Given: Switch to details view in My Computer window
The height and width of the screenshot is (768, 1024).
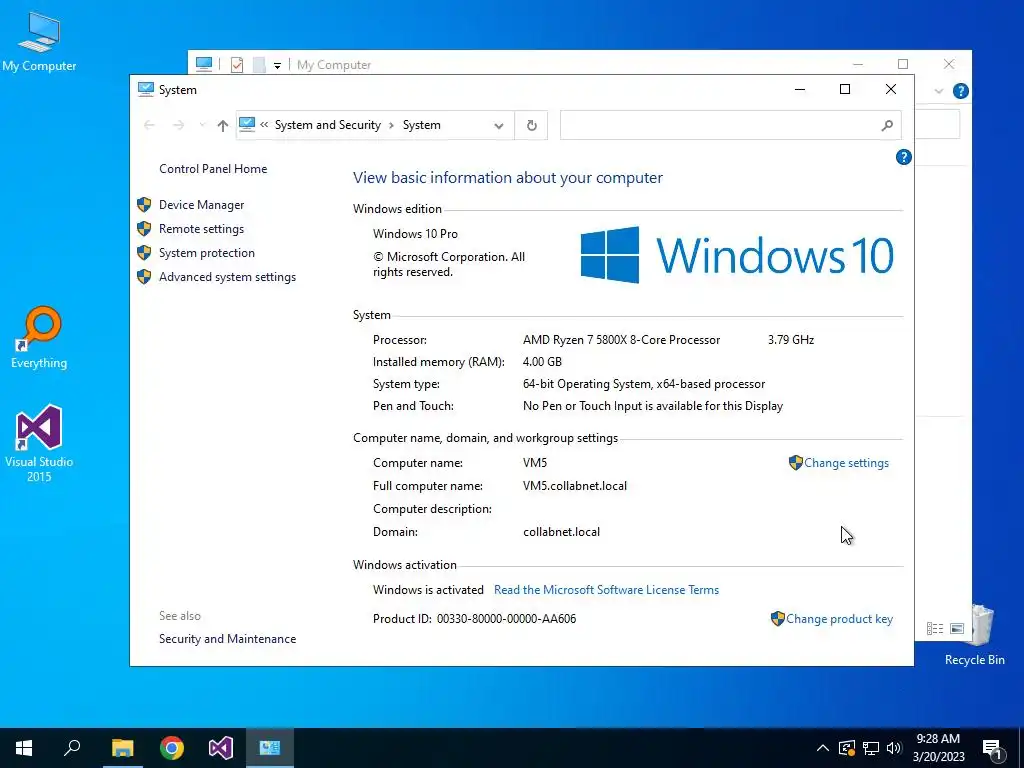Looking at the screenshot, I should pyautogui.click(x=935, y=628).
